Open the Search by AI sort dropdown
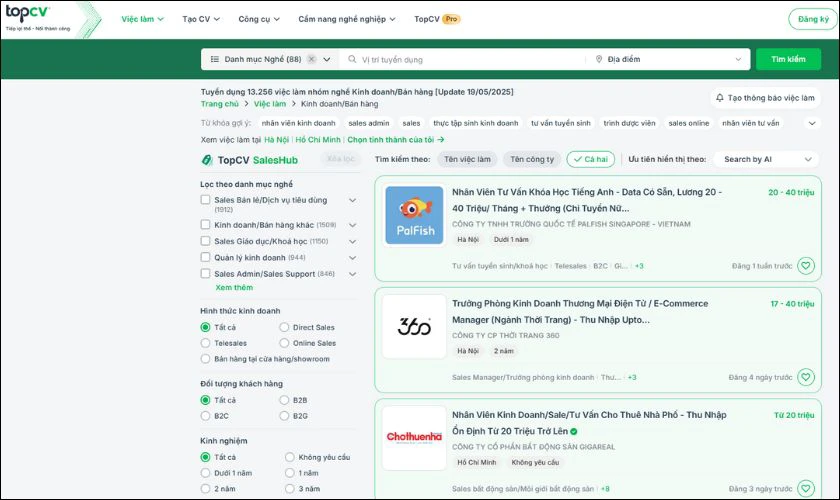 (x=767, y=159)
